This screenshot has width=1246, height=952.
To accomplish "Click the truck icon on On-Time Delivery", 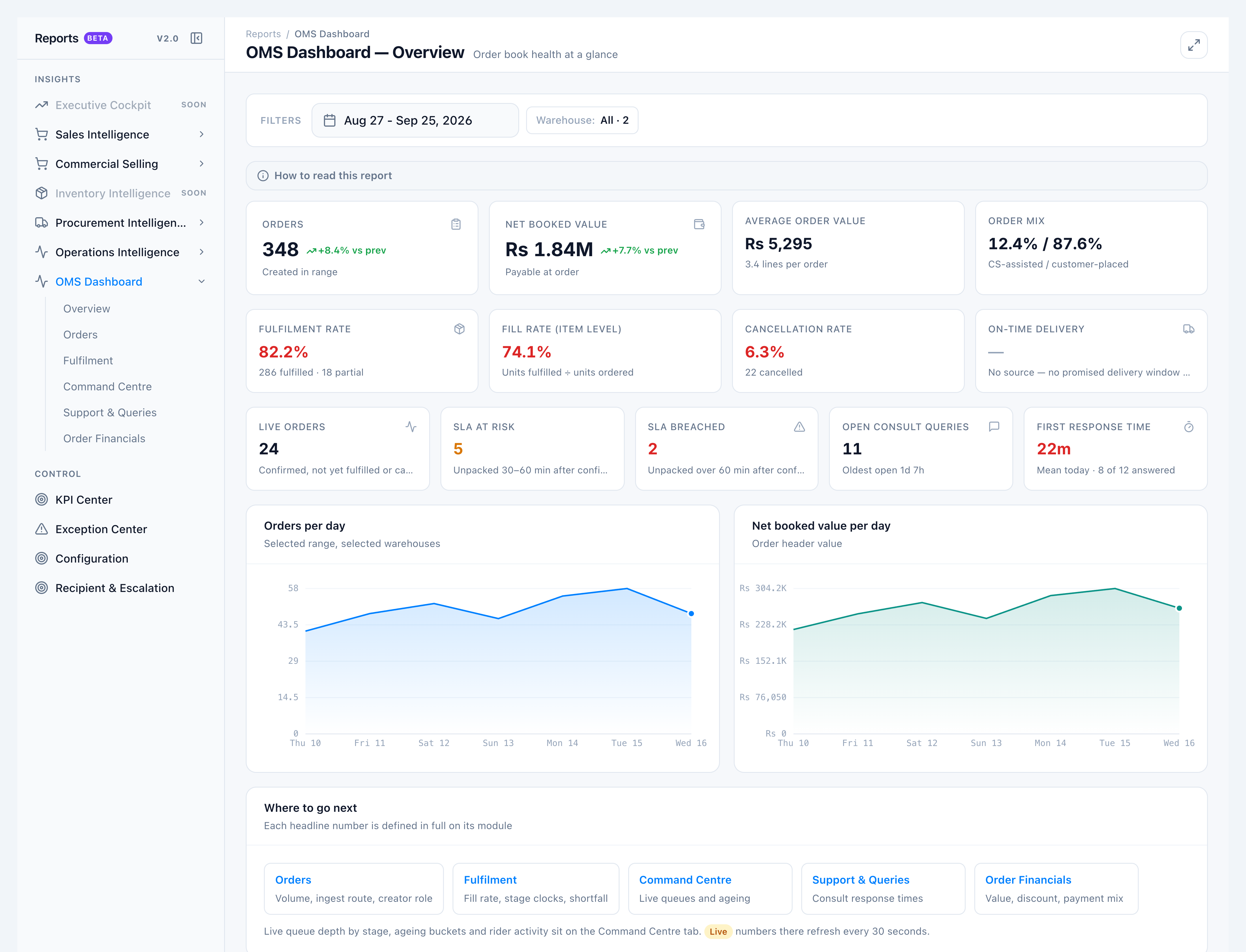I will coord(1189,329).
